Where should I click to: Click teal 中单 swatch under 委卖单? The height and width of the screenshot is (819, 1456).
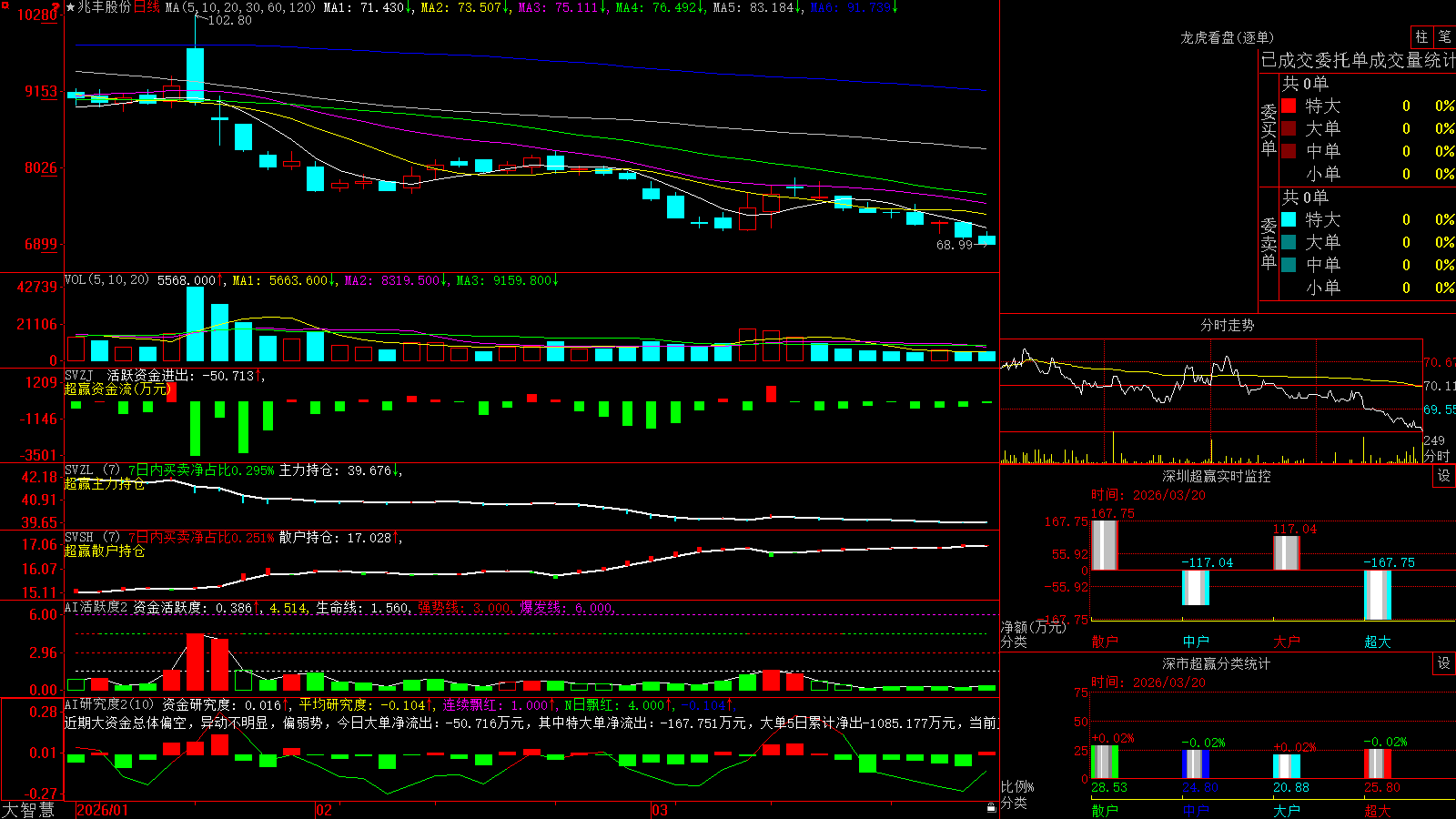(x=1289, y=265)
